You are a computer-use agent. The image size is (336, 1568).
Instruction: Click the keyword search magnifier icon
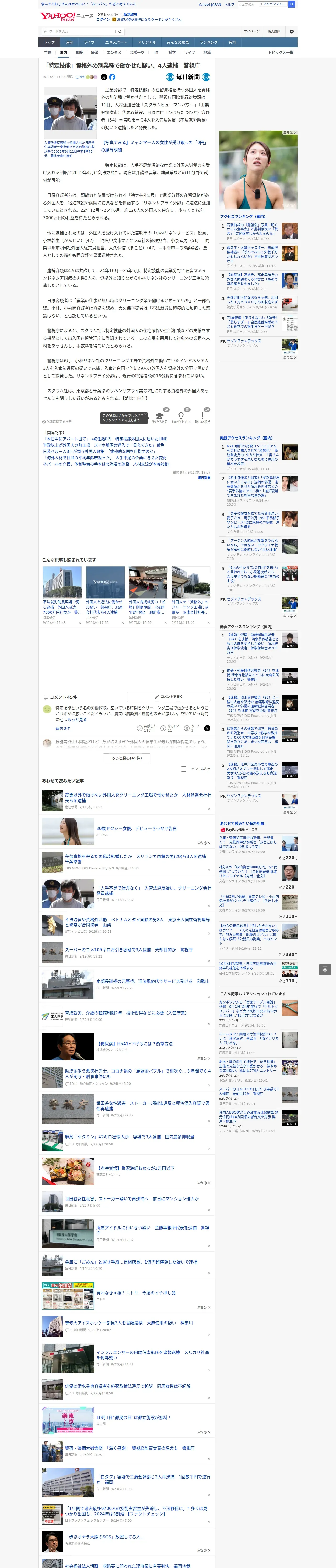point(120,32)
